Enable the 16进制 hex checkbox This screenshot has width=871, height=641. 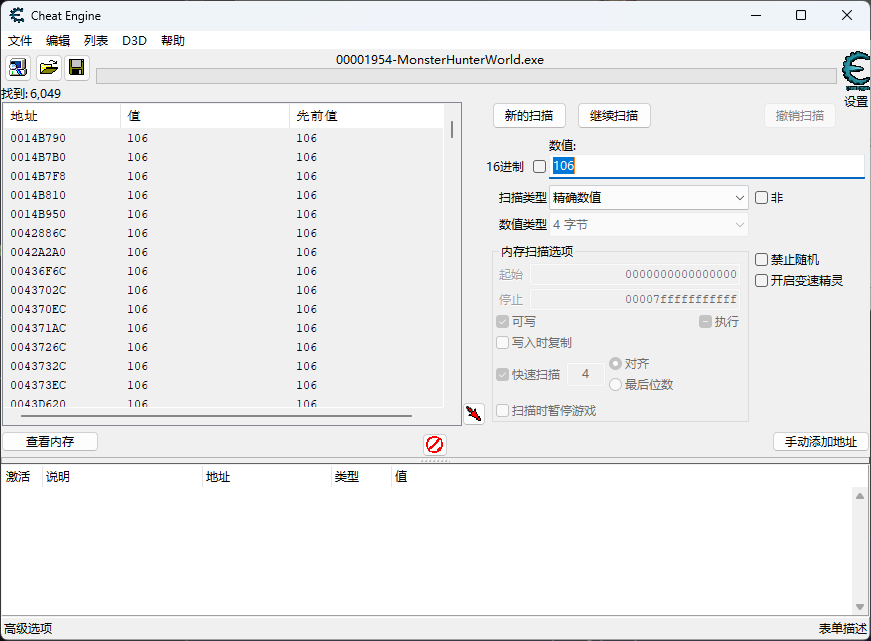click(540, 167)
